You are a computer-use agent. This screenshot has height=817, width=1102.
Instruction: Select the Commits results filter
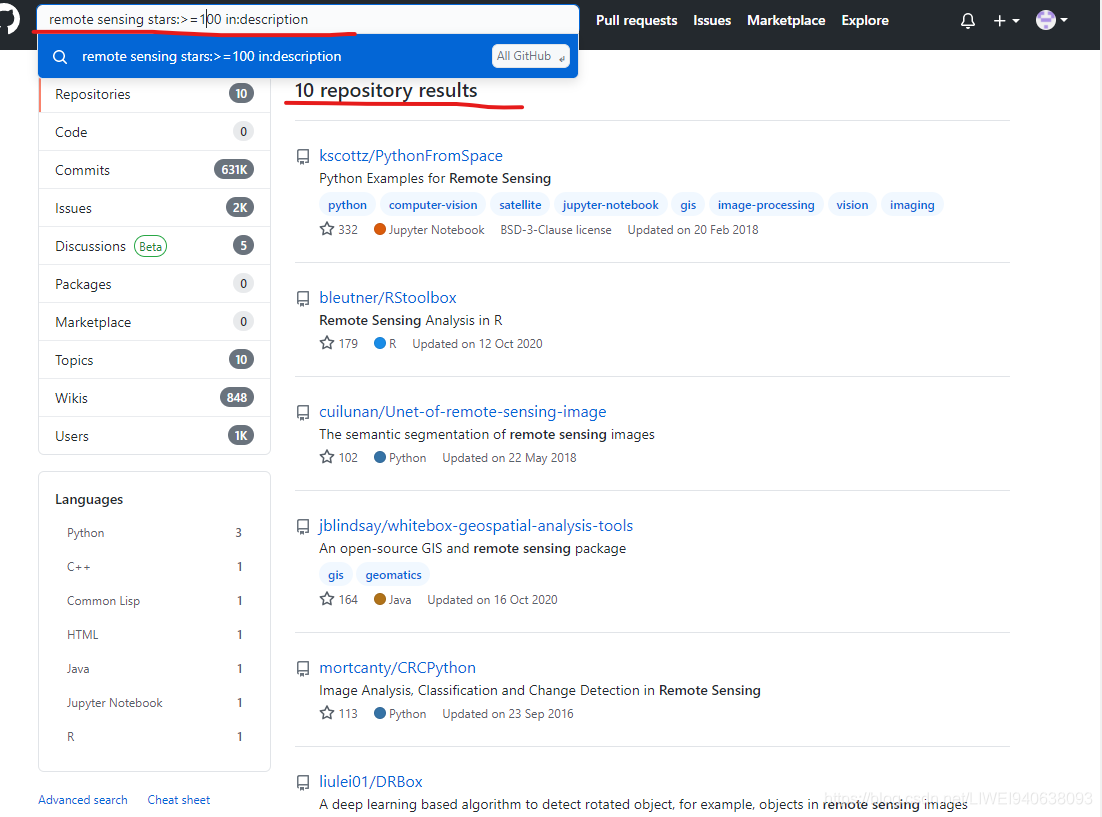tap(155, 170)
